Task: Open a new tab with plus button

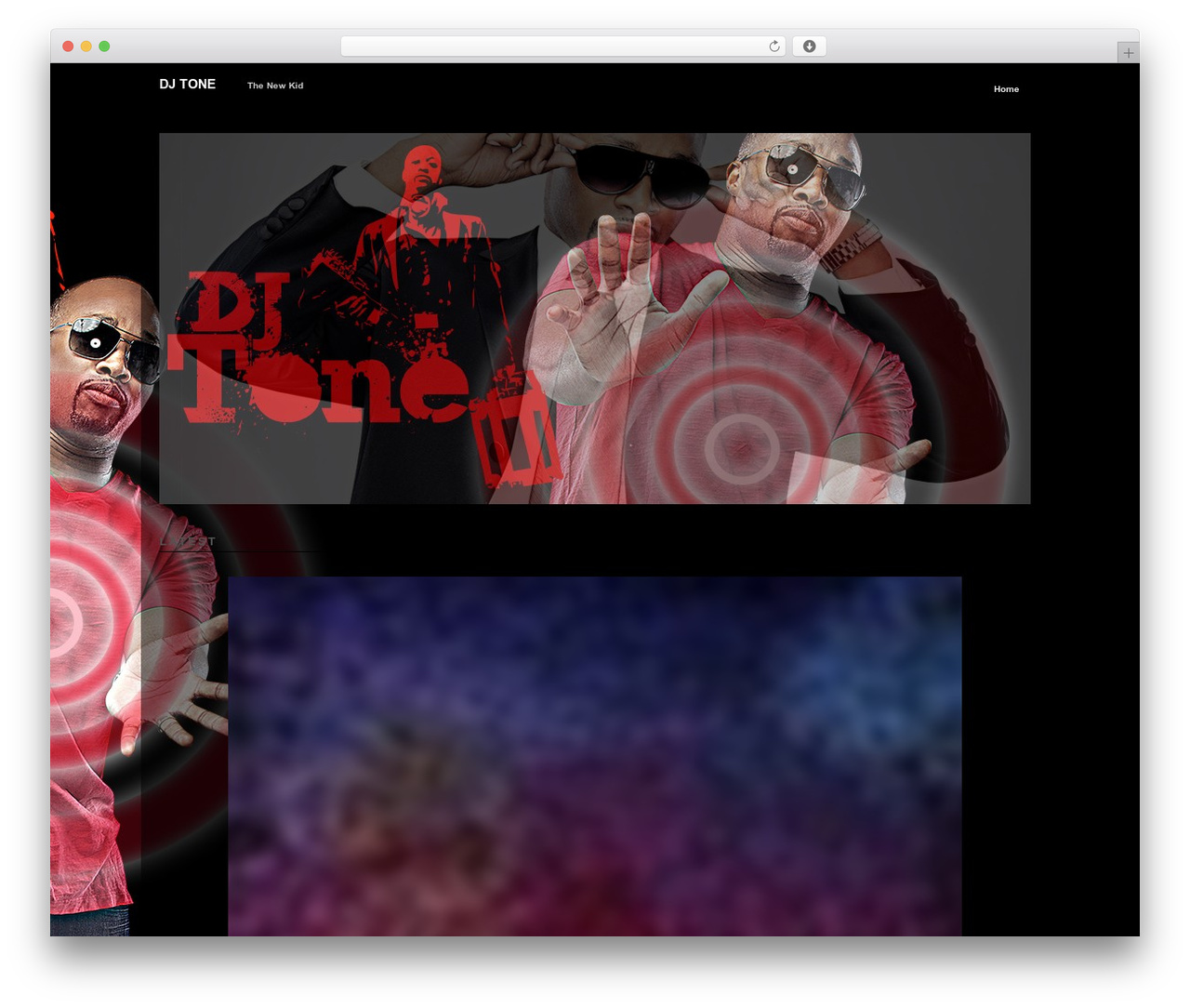Action: [1128, 53]
